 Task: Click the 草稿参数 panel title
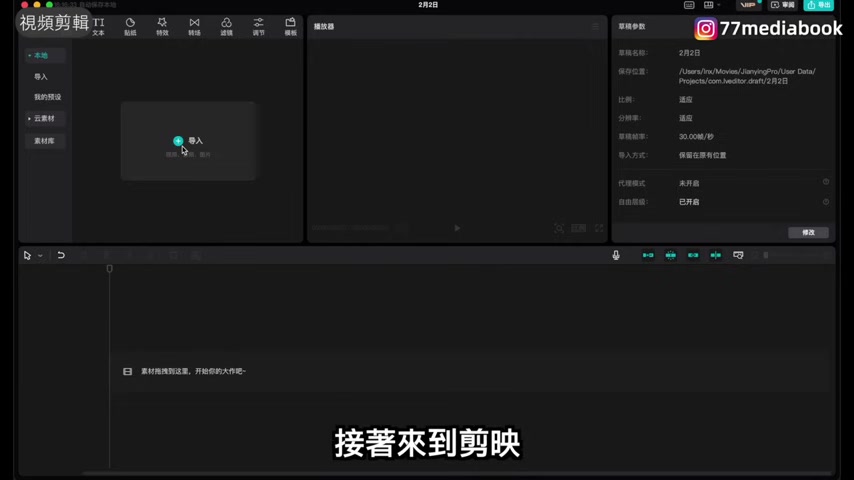pos(632,26)
